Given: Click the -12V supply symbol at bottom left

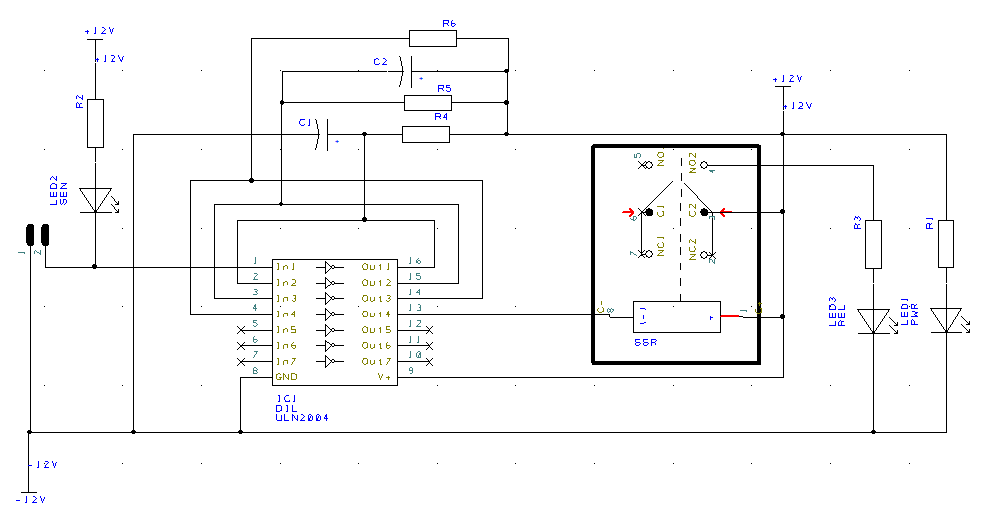Looking at the screenshot, I should [28, 492].
